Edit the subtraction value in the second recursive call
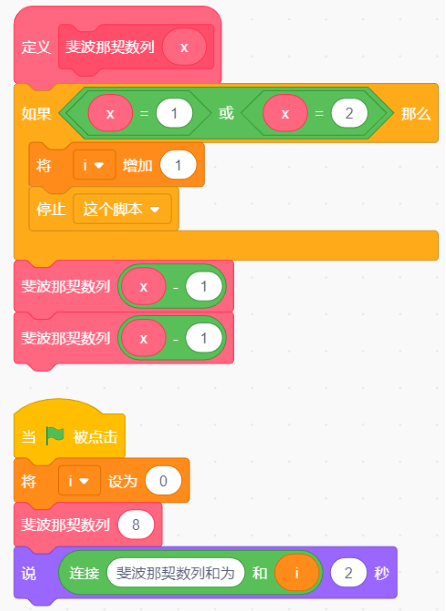Viewport: 446px width, 611px height. tap(203, 338)
